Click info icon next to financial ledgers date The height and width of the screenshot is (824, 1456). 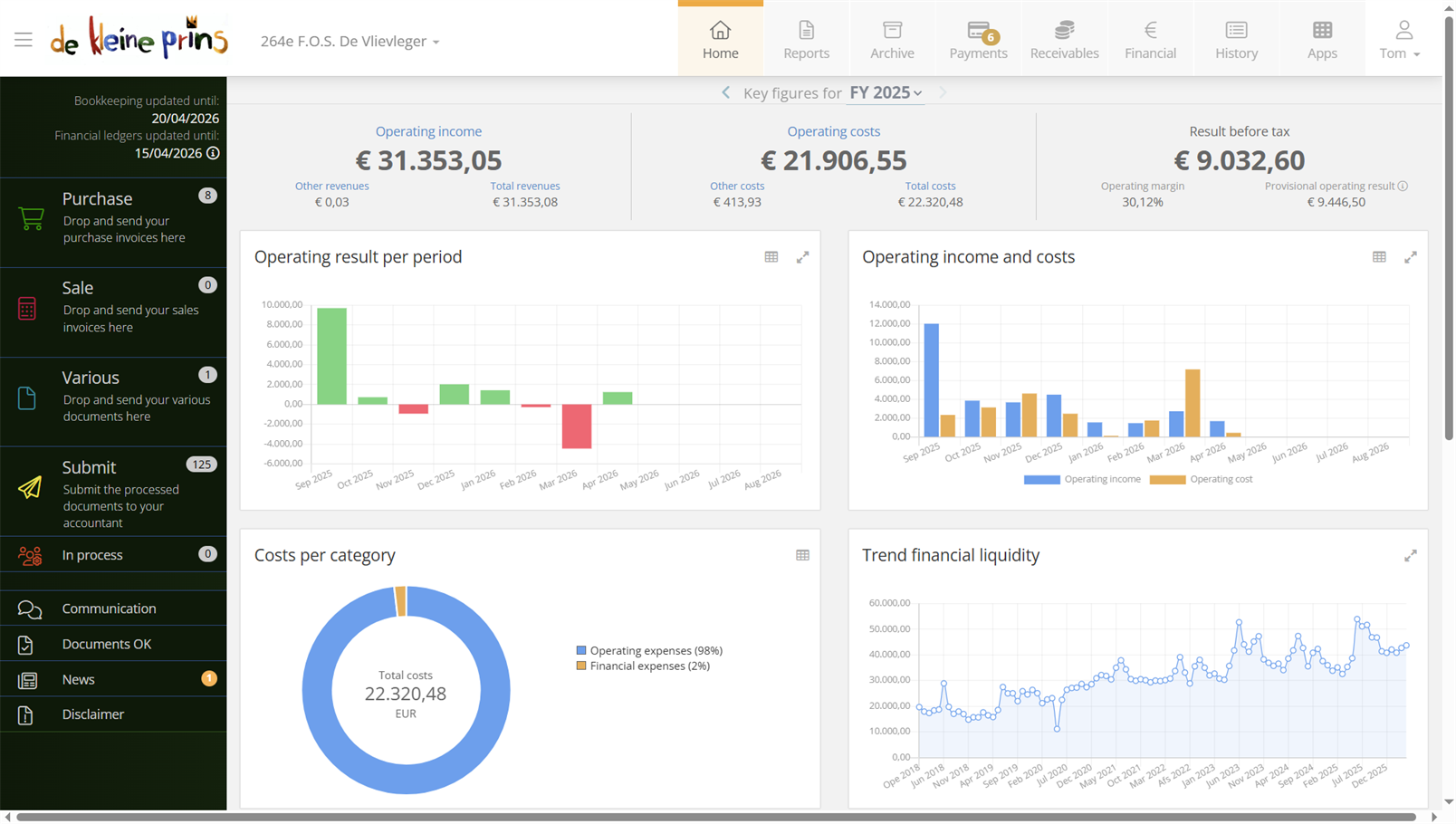pyautogui.click(x=213, y=153)
